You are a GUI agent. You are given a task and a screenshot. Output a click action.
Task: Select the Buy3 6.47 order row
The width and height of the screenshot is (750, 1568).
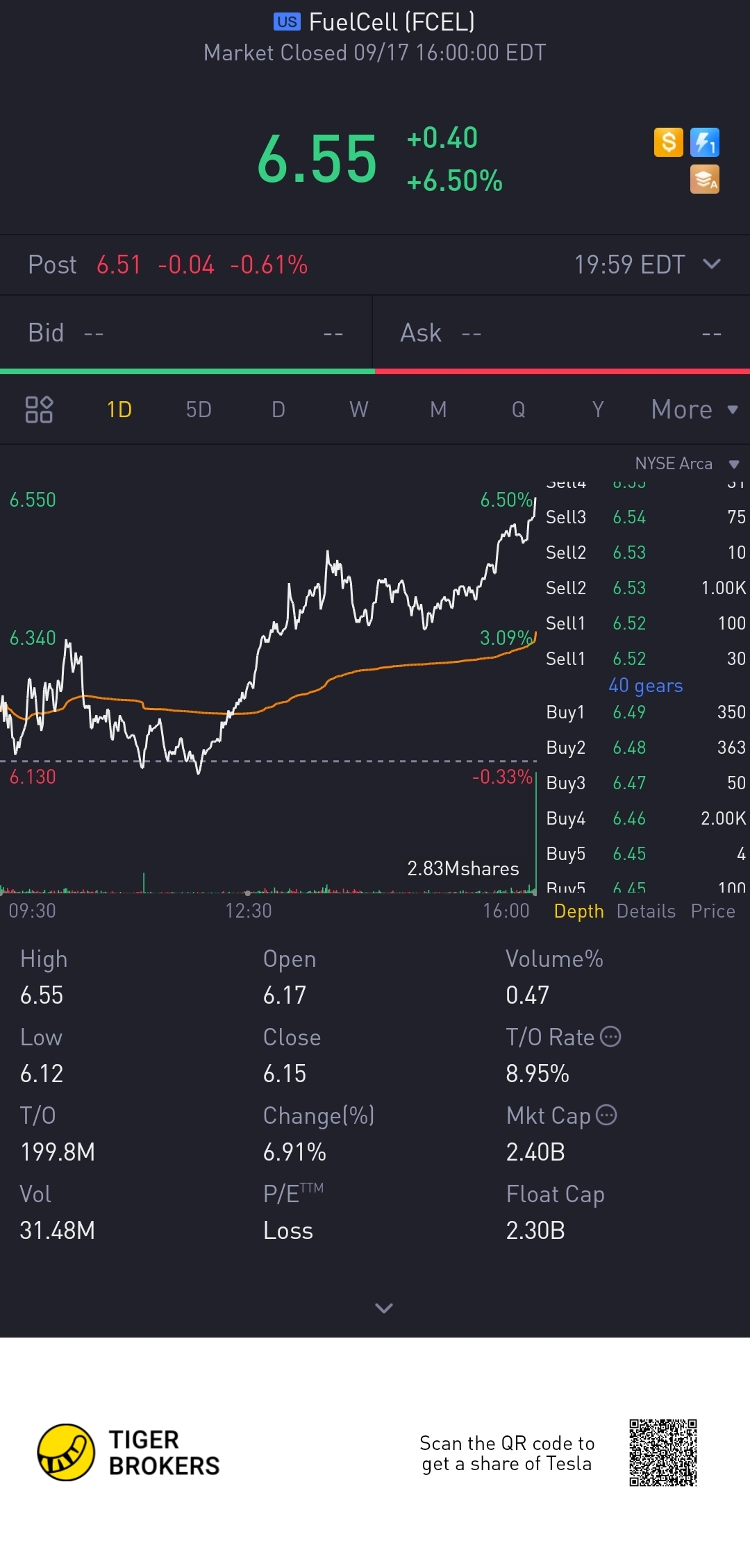[x=646, y=783]
